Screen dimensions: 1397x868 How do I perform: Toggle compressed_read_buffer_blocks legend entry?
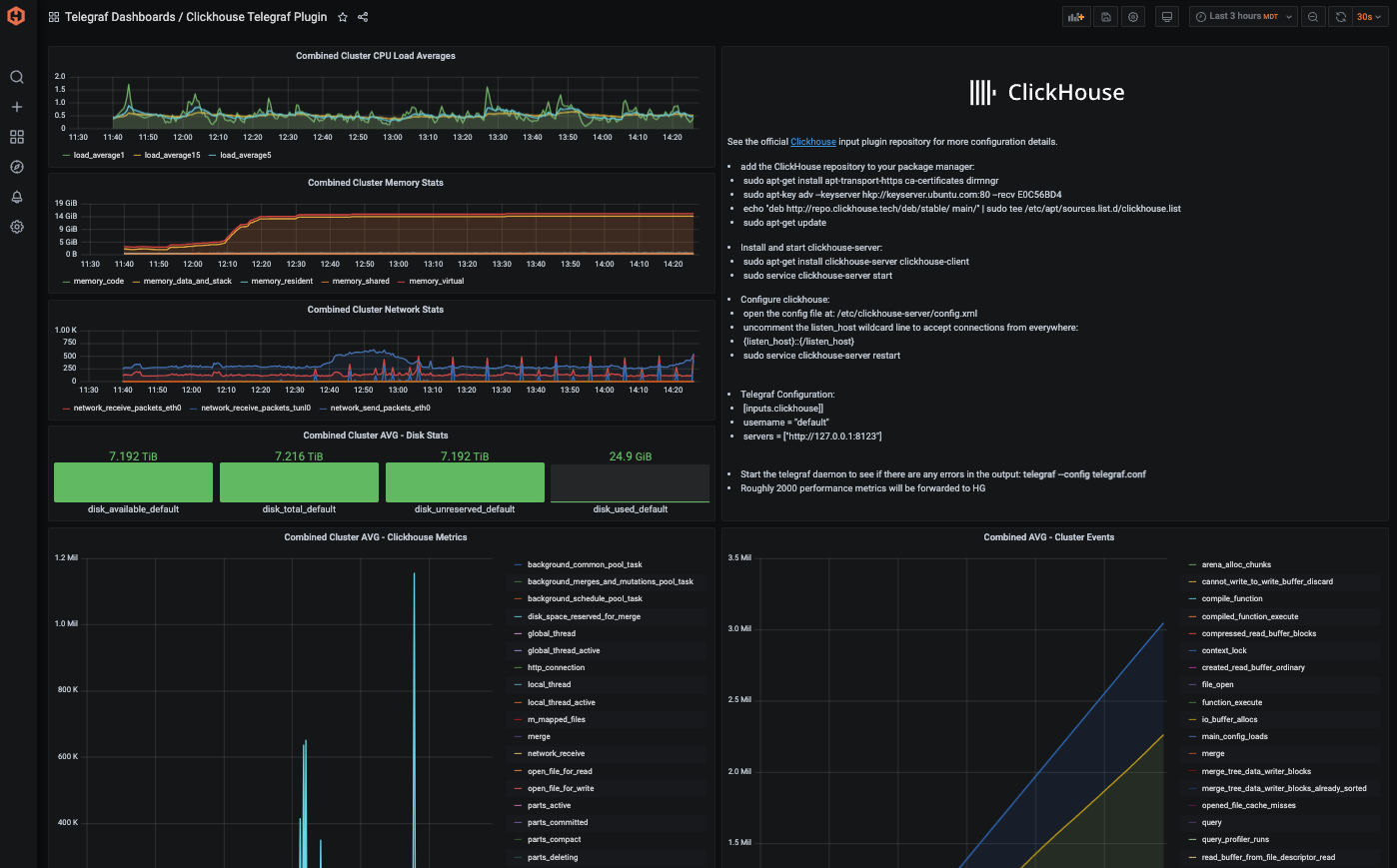point(1259,633)
